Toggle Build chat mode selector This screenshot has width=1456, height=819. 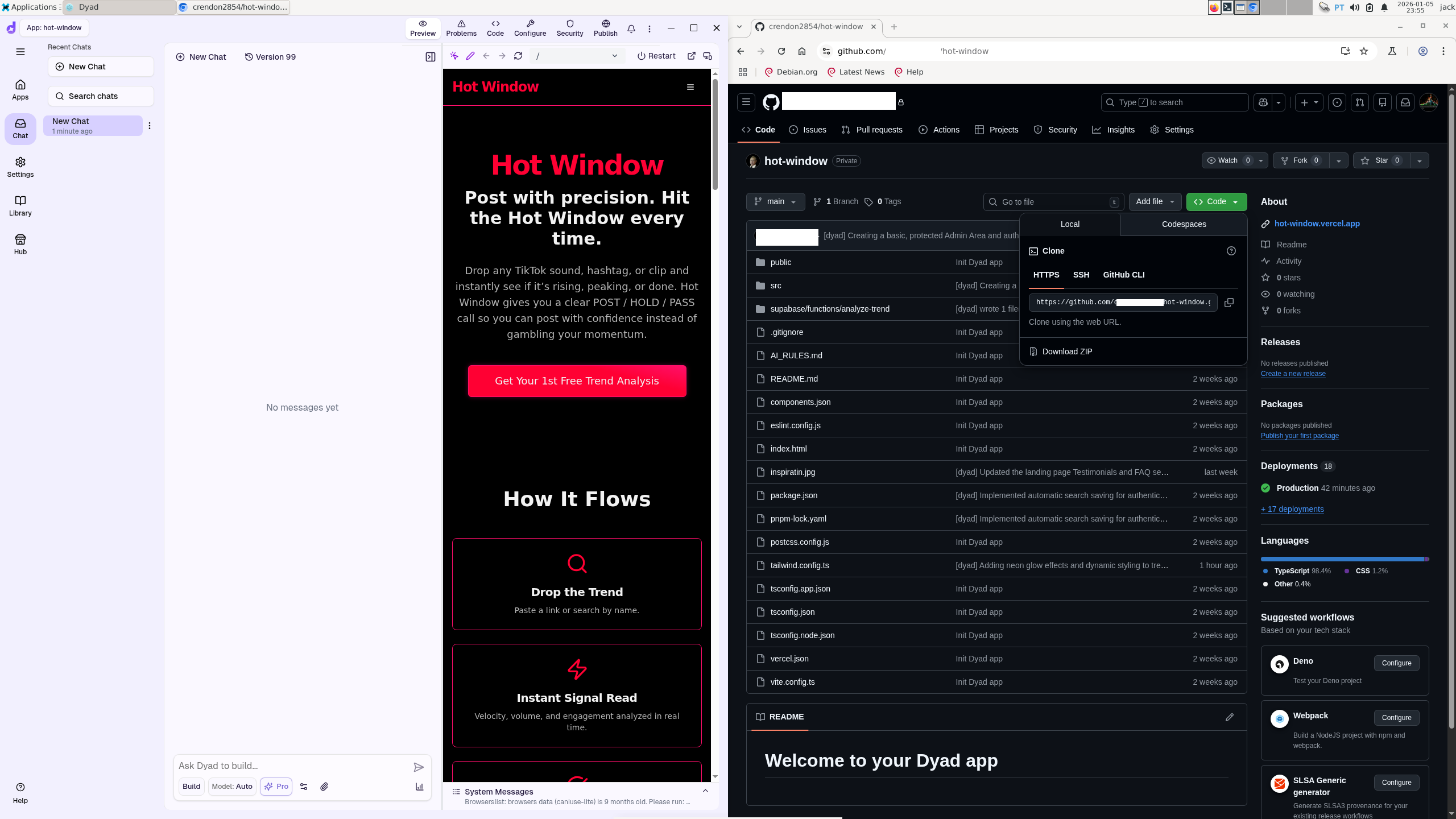(x=191, y=787)
